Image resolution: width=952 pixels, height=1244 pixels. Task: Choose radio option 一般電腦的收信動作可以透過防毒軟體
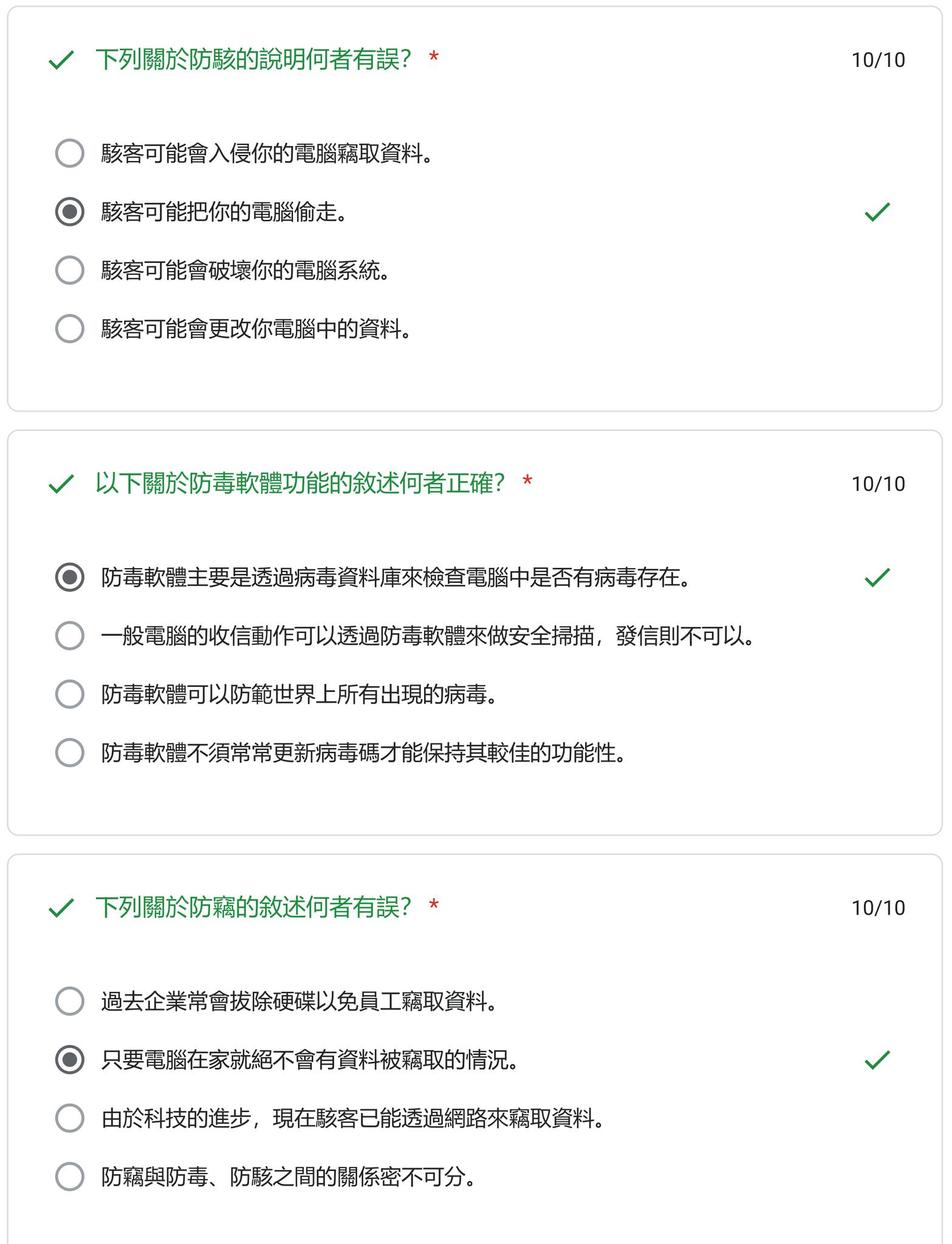point(69,635)
